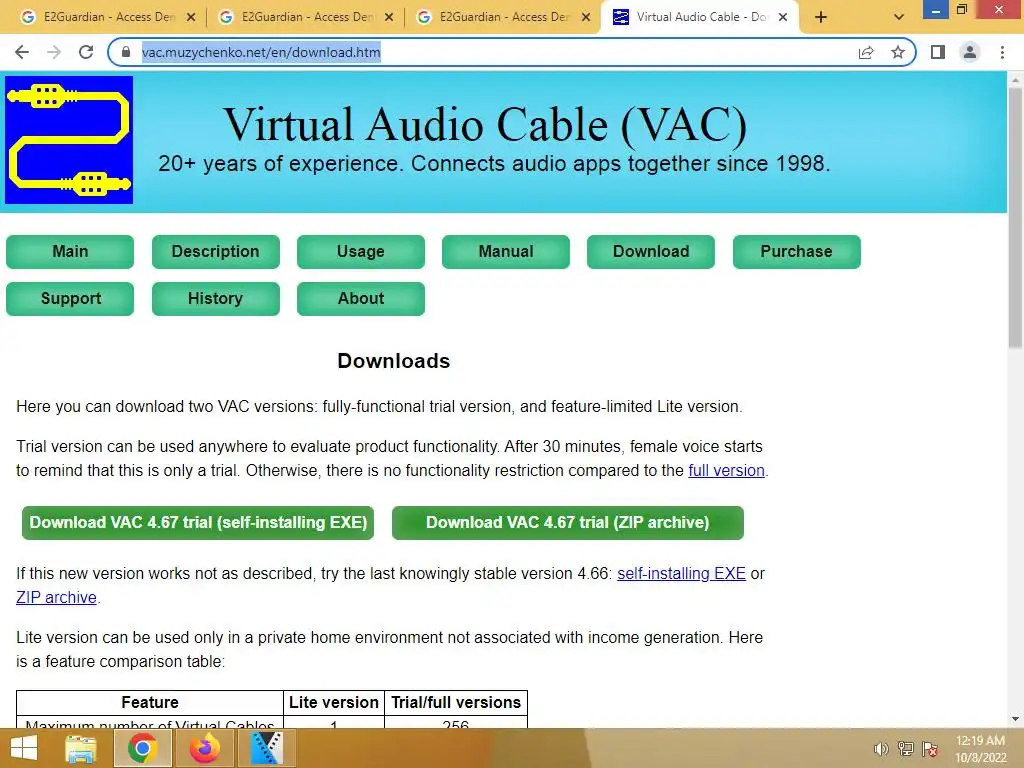
Task: Click the share page icon in address bar
Action: (866, 52)
